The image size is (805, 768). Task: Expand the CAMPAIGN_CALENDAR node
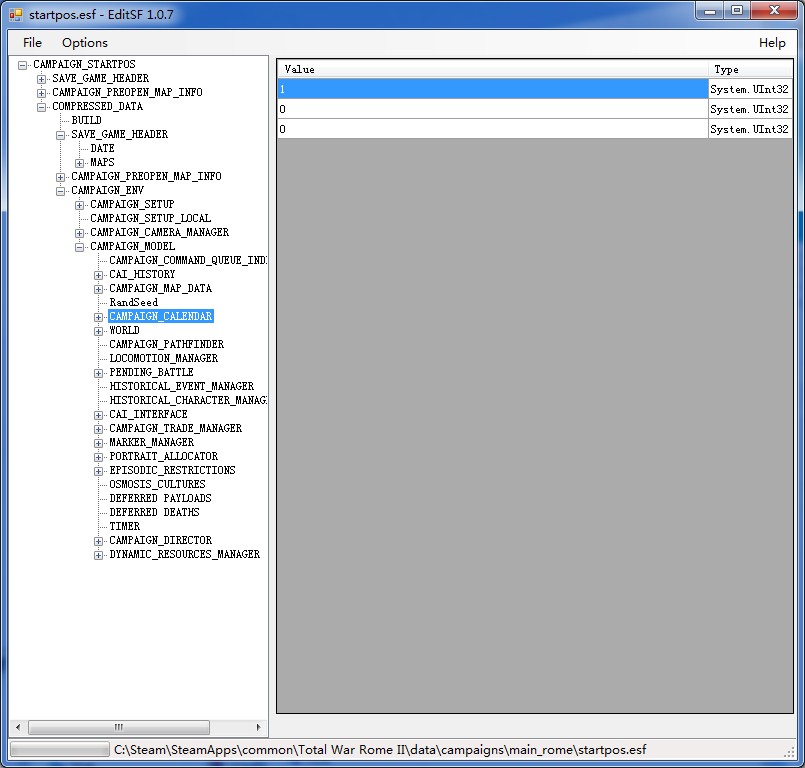[x=99, y=317]
